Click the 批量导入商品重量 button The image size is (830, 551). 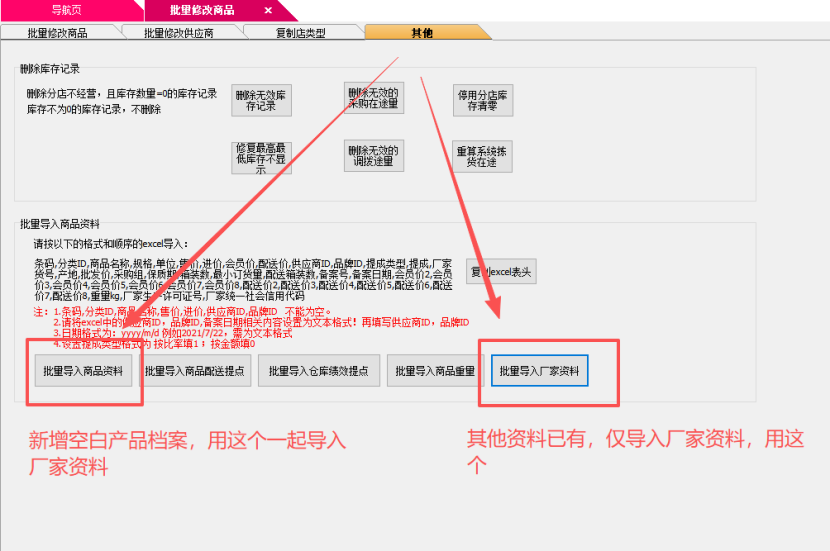(435, 371)
